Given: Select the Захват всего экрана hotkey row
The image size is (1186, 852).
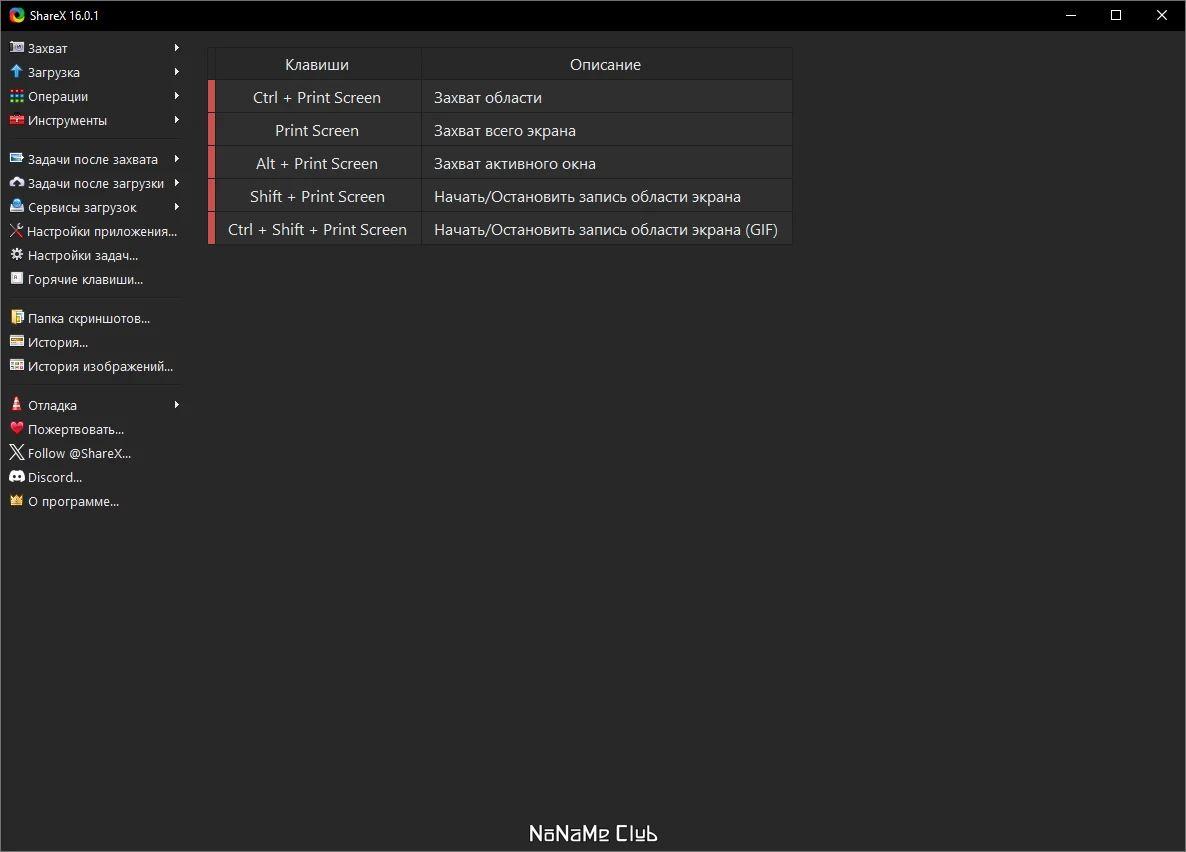Looking at the screenshot, I should [500, 130].
